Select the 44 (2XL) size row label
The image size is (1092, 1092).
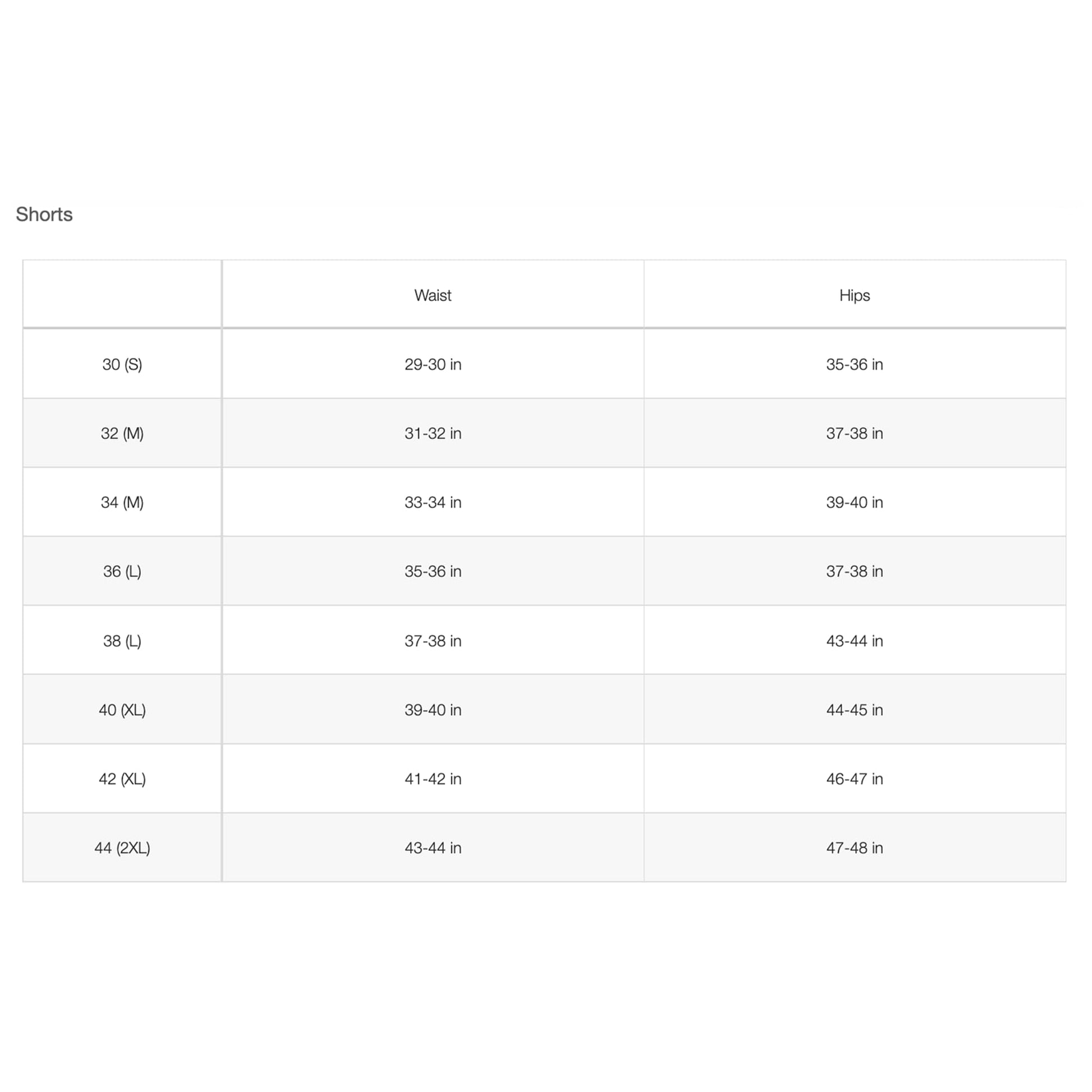click(x=122, y=847)
